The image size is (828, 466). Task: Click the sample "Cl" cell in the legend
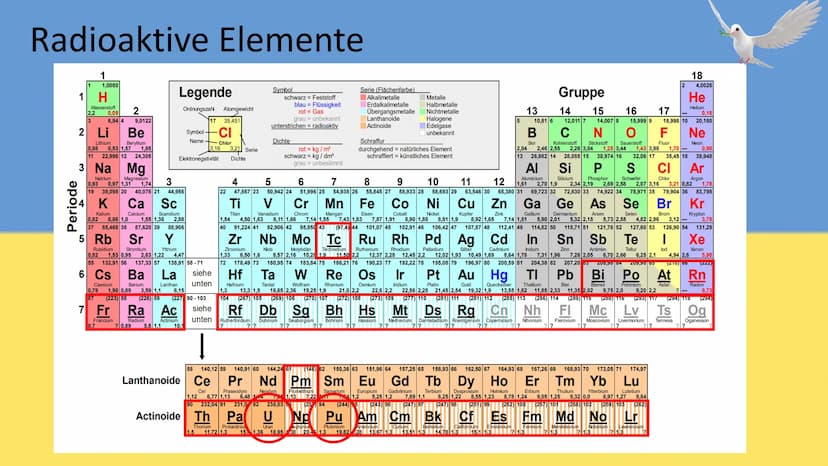(x=225, y=134)
